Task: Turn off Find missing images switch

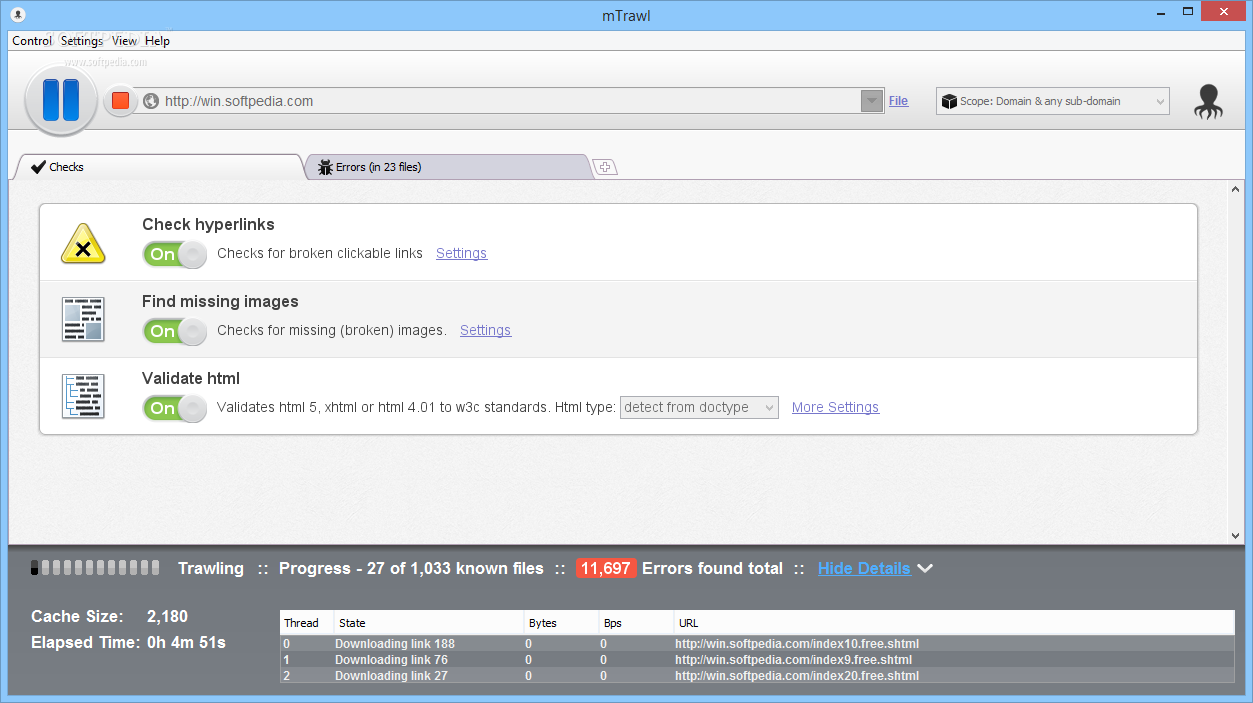Action: coord(175,331)
